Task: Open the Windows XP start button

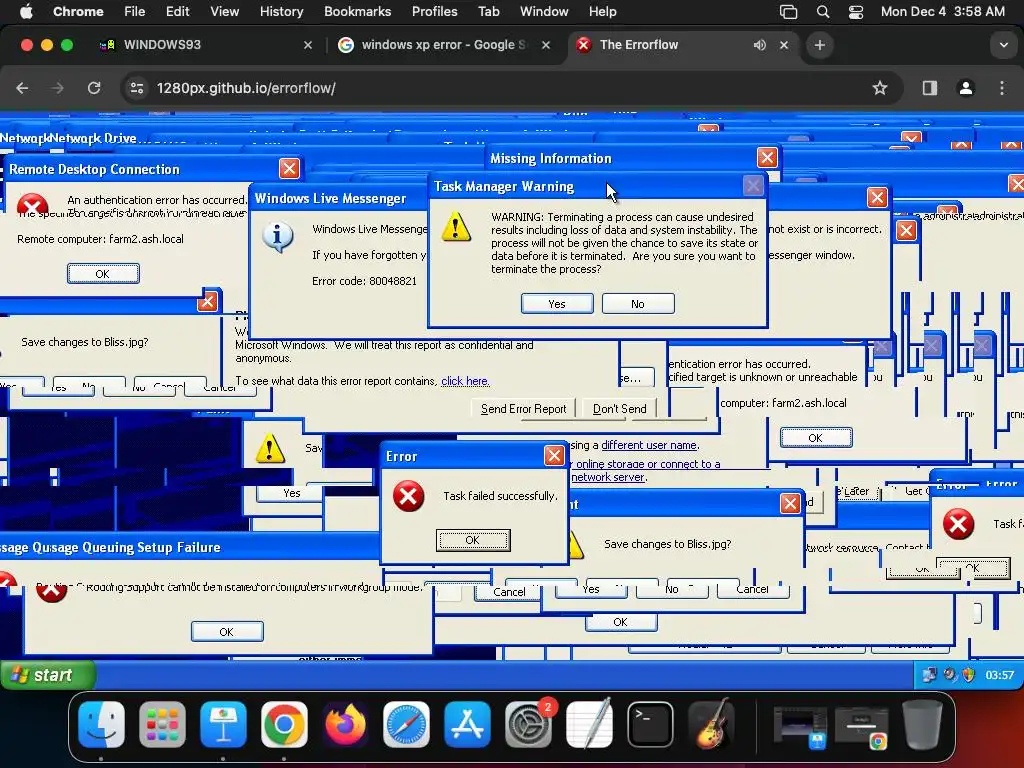Action: tap(47, 675)
